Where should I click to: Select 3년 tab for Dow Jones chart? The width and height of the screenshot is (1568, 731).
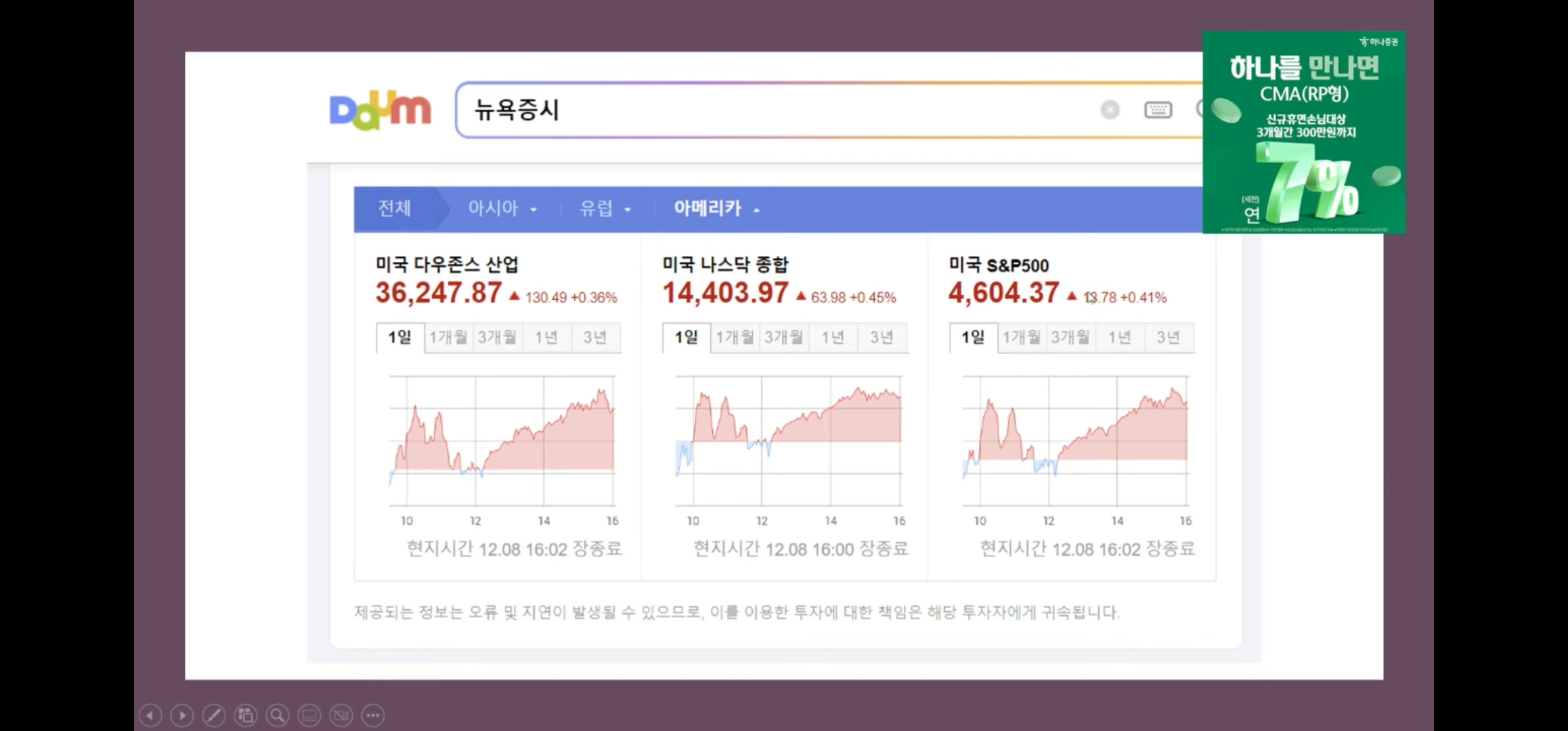[595, 337]
